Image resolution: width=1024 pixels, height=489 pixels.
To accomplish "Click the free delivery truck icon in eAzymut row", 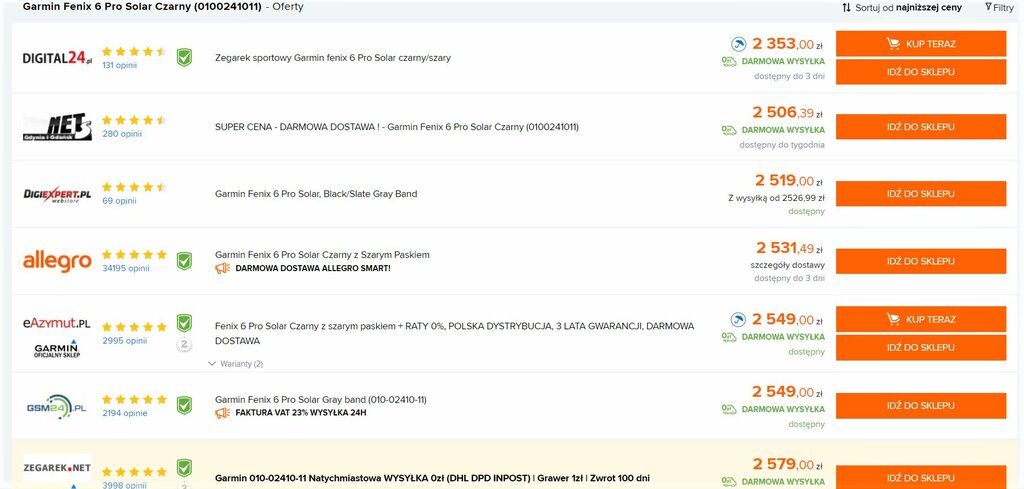I will [729, 337].
